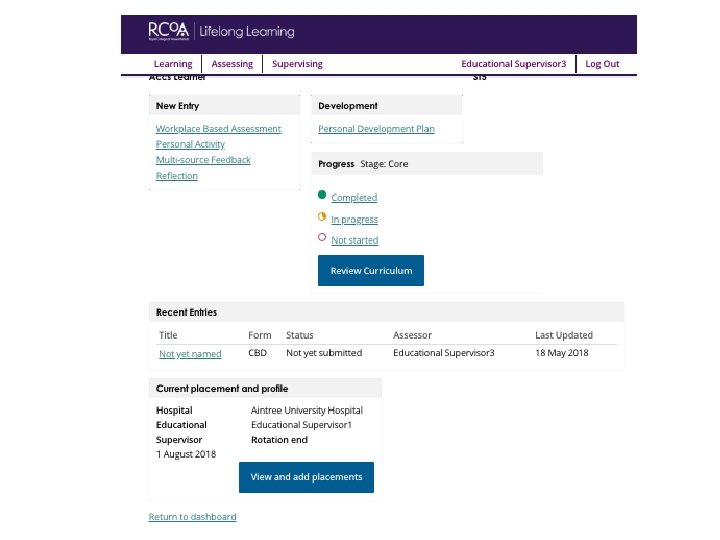
Task: Open the Assessing menu
Action: click(232, 64)
